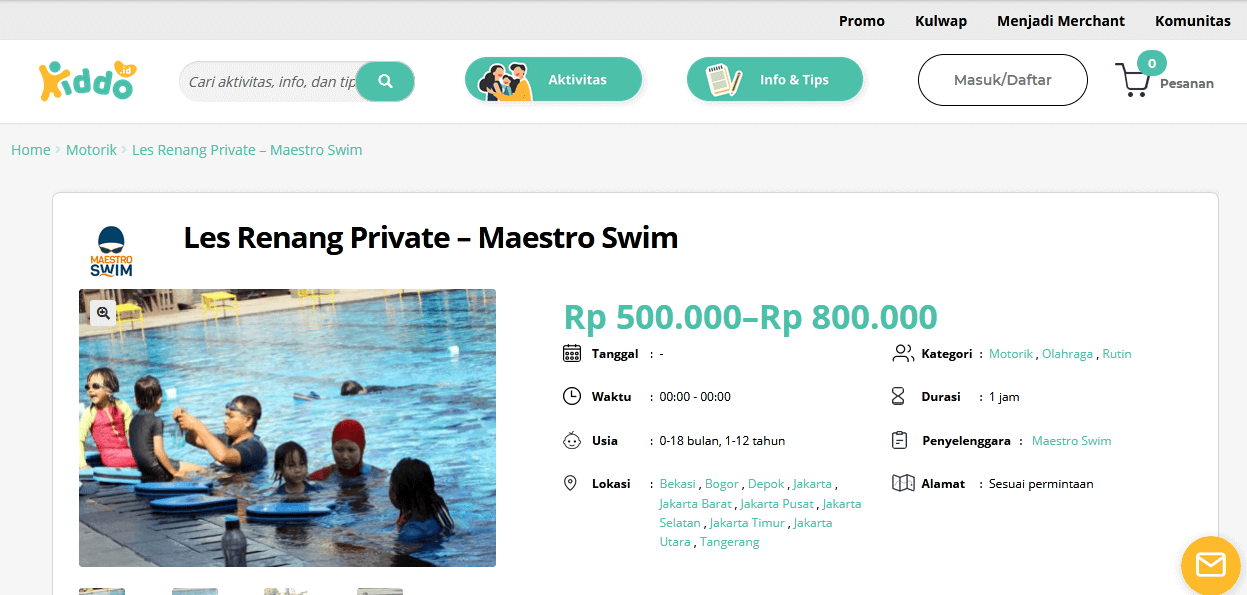The image size is (1247, 595).
Task: Click the Maestro Swim logo image
Action: click(x=111, y=252)
